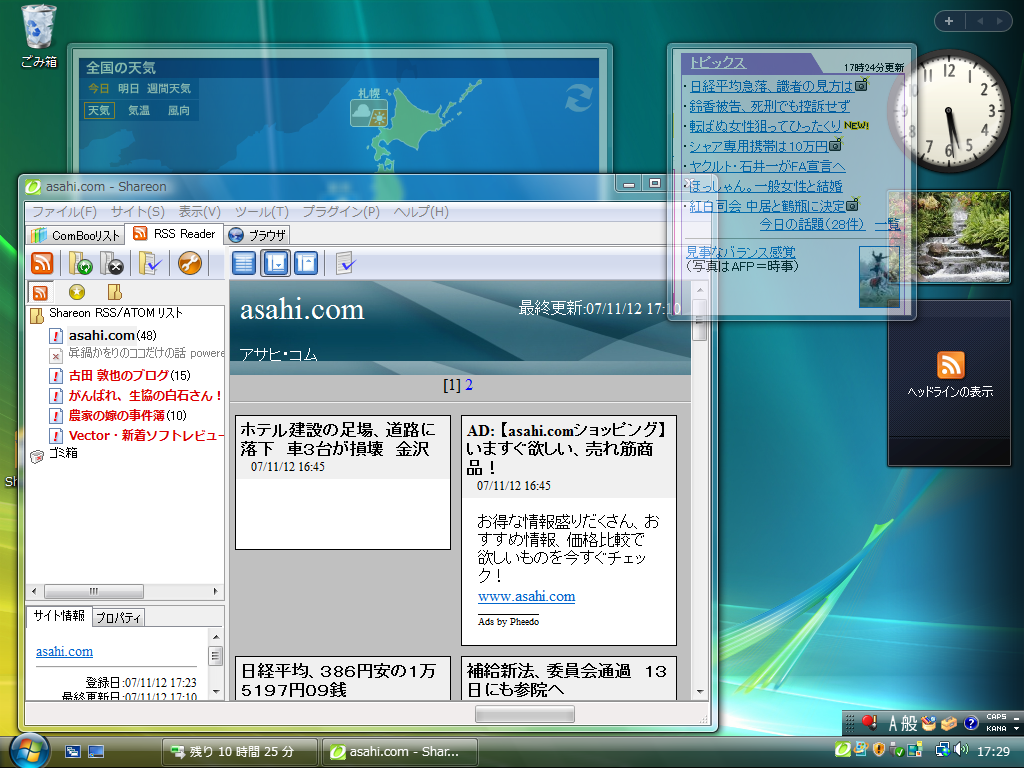Click the feed tree horizontal scrollbar thumb

point(93,592)
